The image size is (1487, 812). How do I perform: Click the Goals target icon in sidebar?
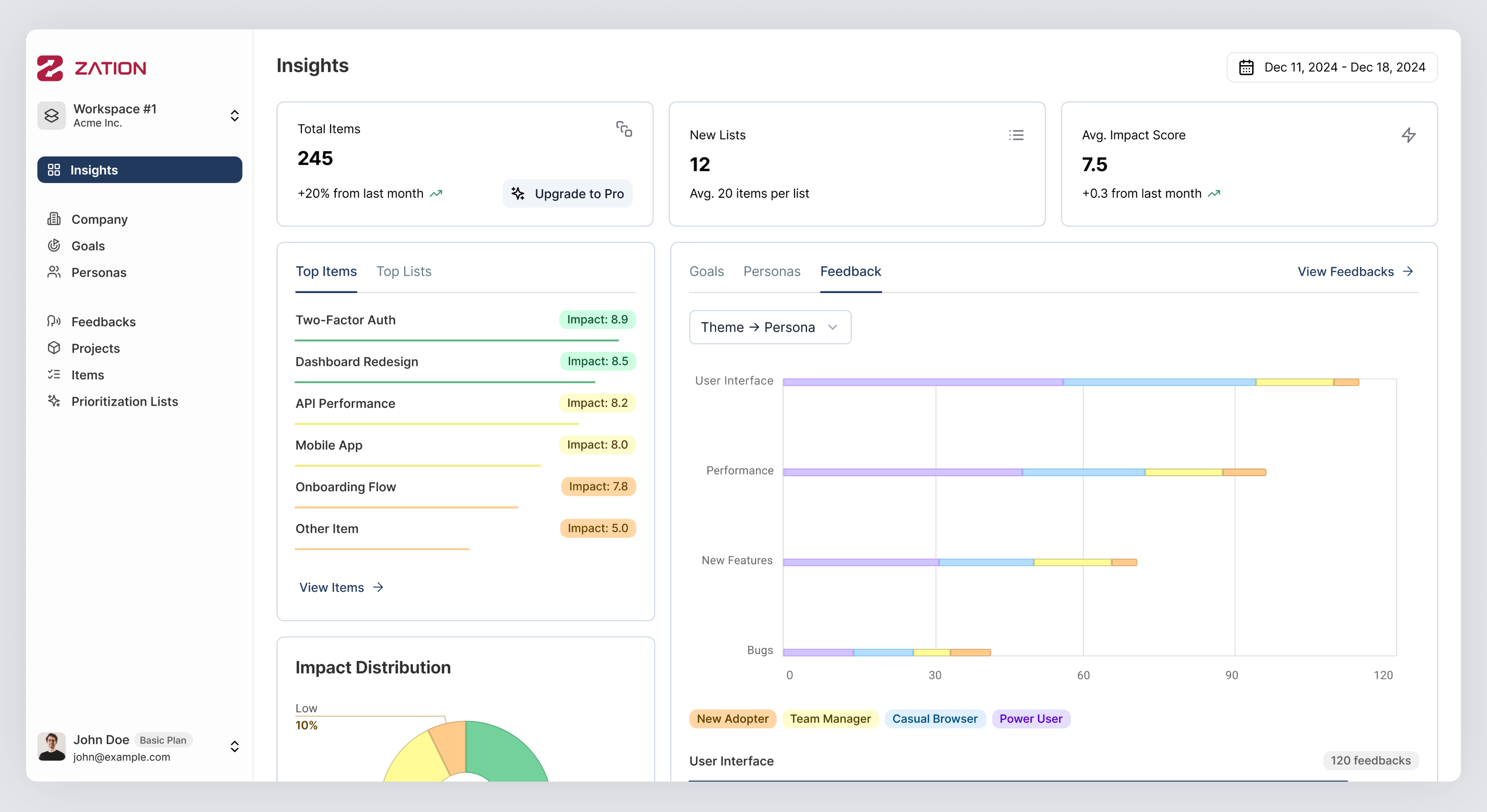(x=54, y=245)
